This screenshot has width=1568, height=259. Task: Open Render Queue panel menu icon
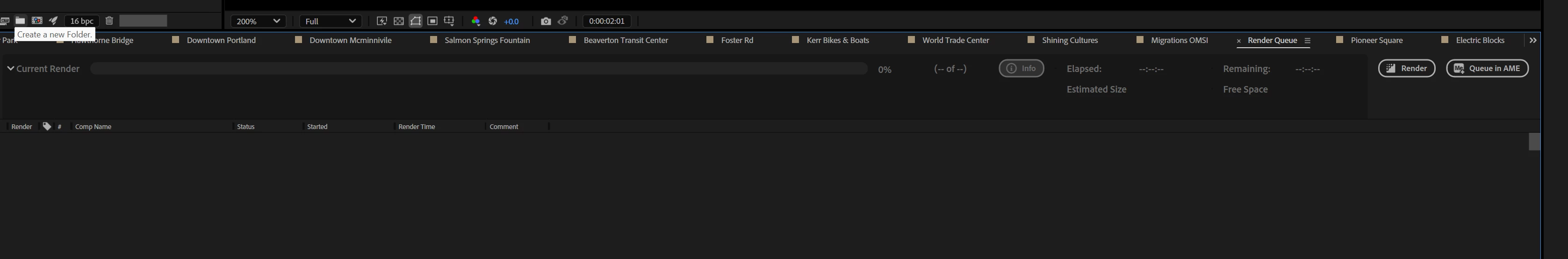1308,41
